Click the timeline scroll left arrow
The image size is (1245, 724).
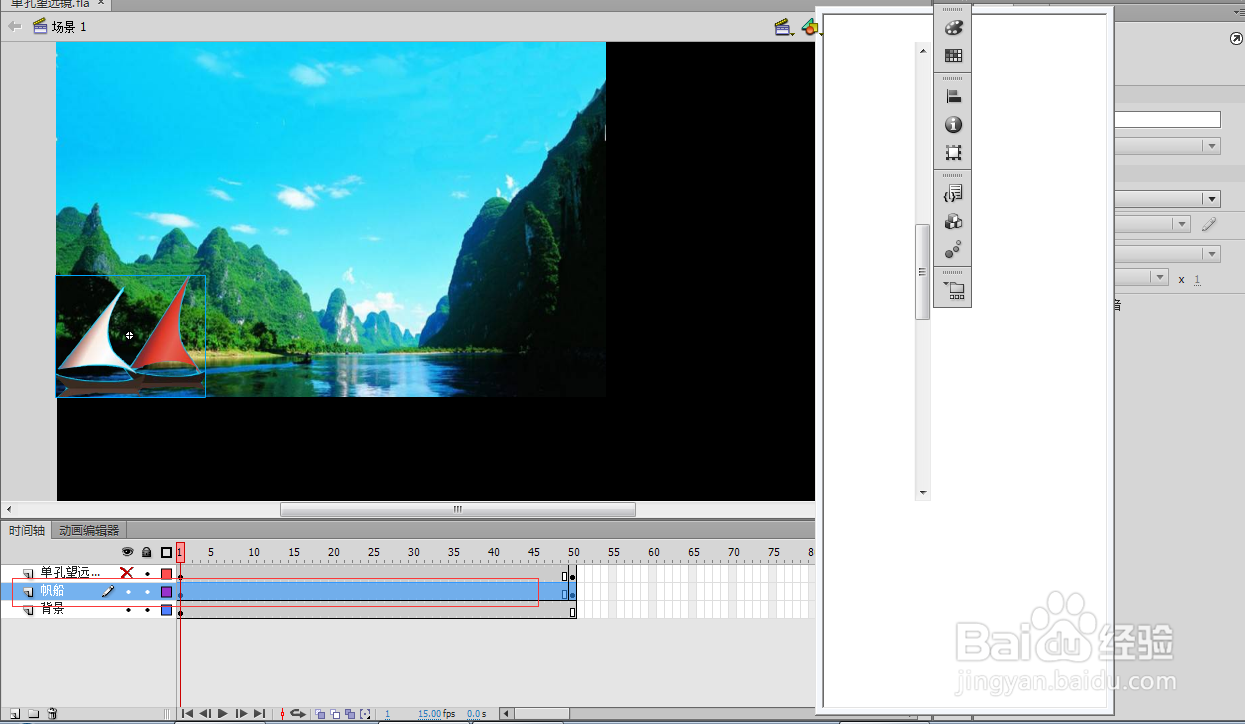[506, 714]
